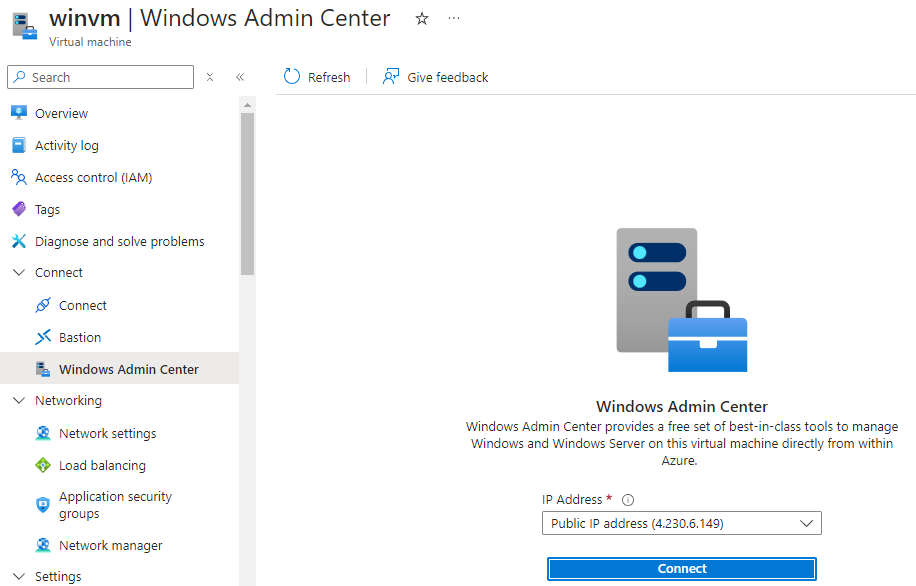This screenshot has height=586, width=916.
Task: Click the 'Virtual machine' subtitle text
Action: coord(90,42)
